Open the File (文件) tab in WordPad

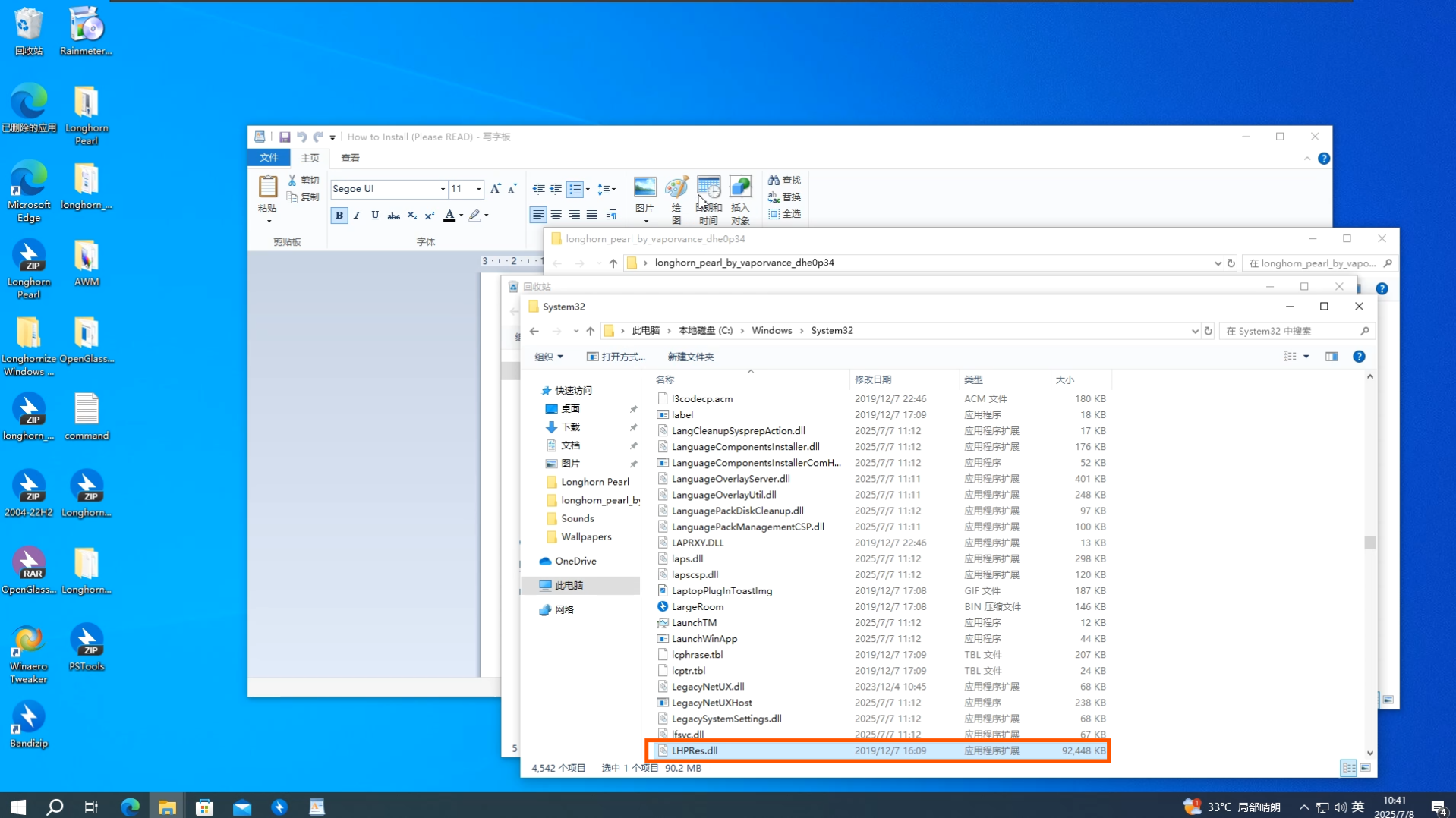[x=269, y=158]
